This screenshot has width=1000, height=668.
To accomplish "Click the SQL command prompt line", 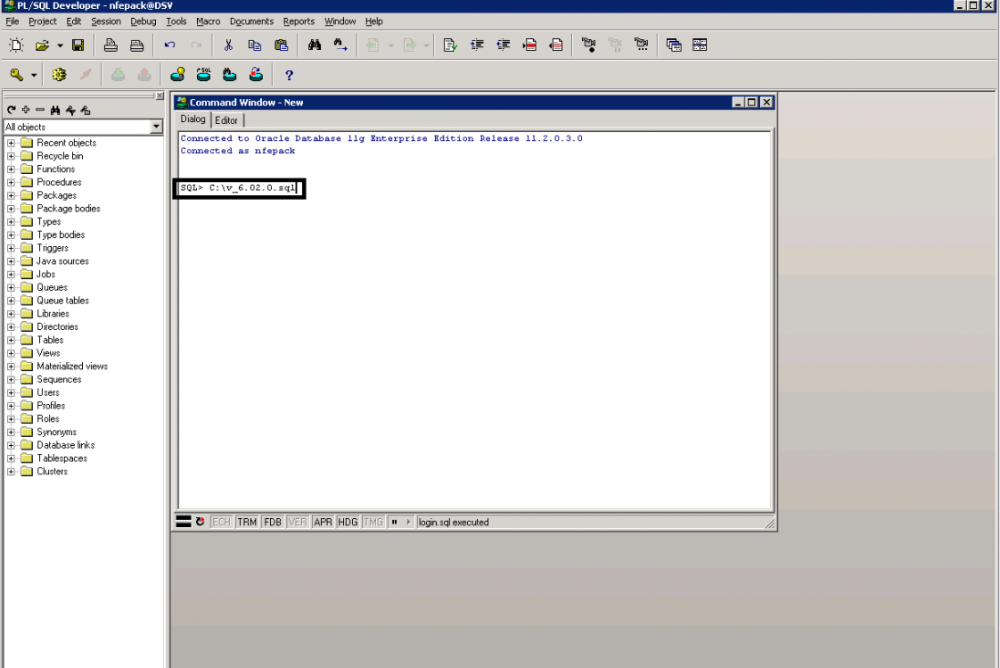I will [239, 188].
